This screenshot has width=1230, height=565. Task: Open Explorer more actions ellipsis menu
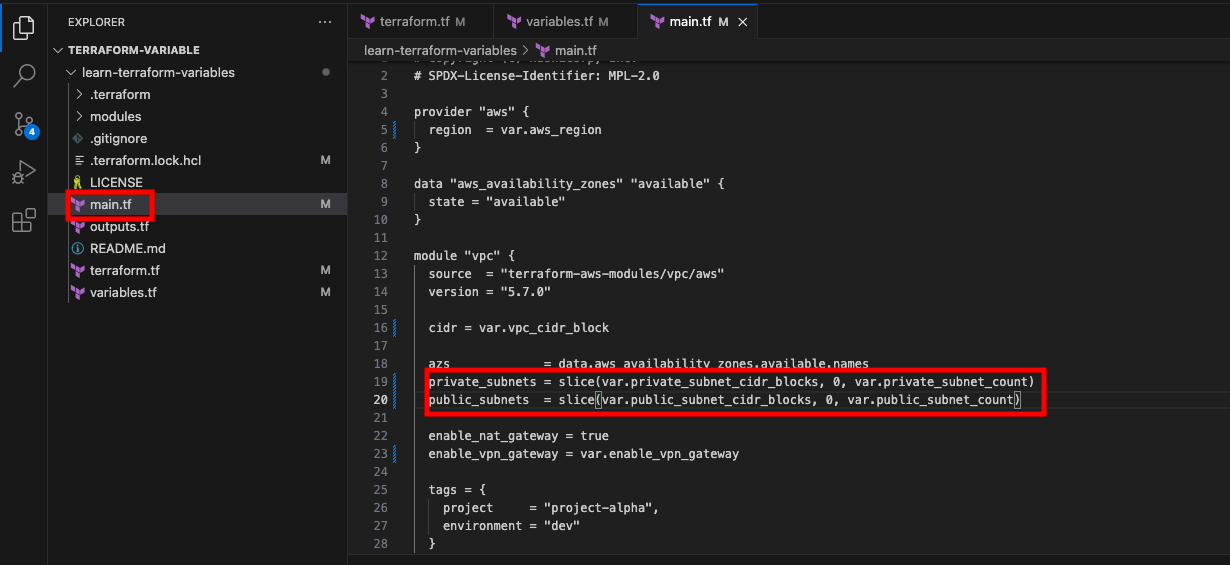point(324,21)
